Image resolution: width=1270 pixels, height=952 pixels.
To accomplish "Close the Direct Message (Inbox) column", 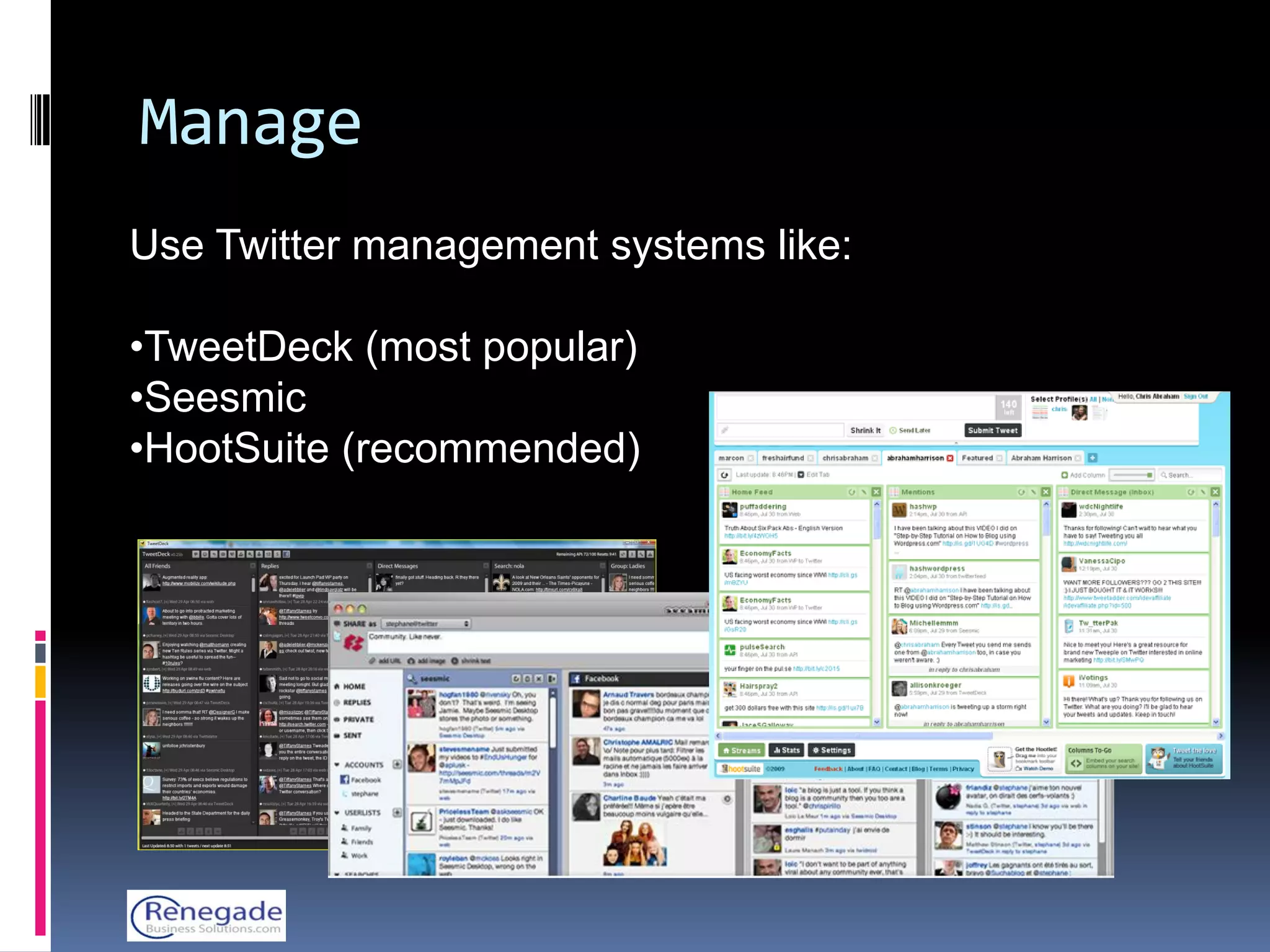I will 1215,492.
